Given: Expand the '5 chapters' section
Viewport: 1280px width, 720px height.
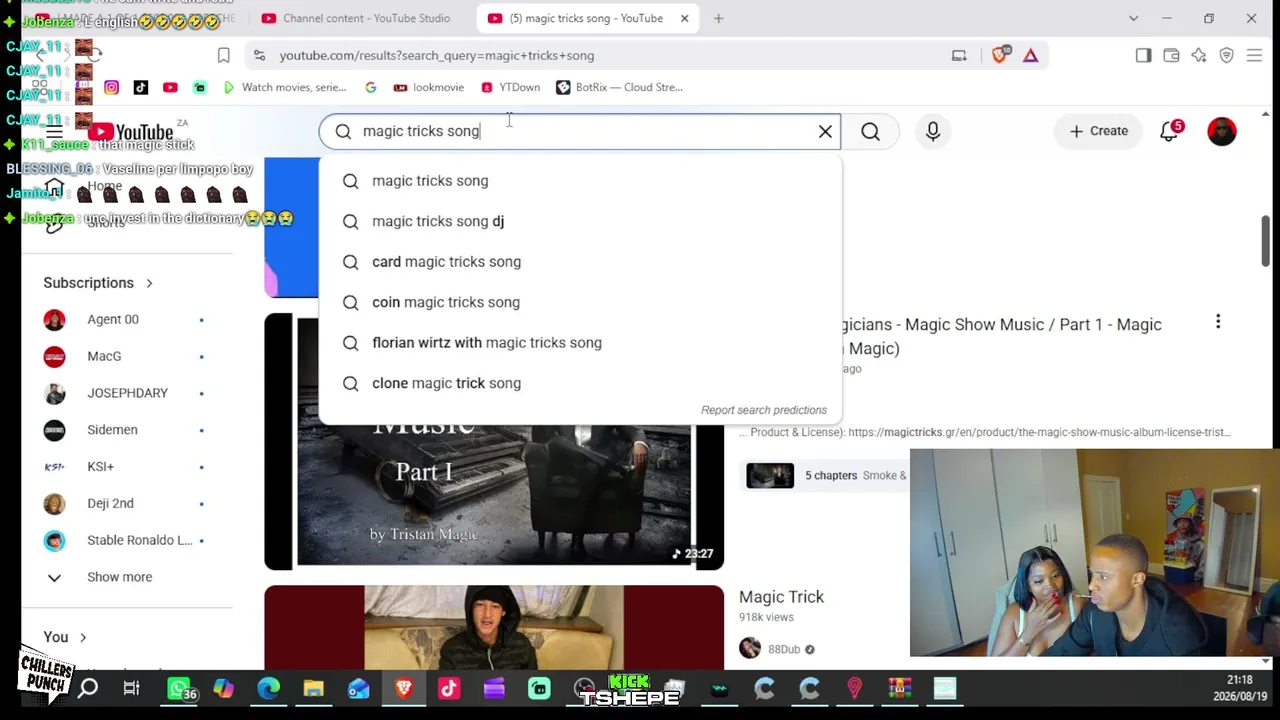Looking at the screenshot, I should (831, 475).
